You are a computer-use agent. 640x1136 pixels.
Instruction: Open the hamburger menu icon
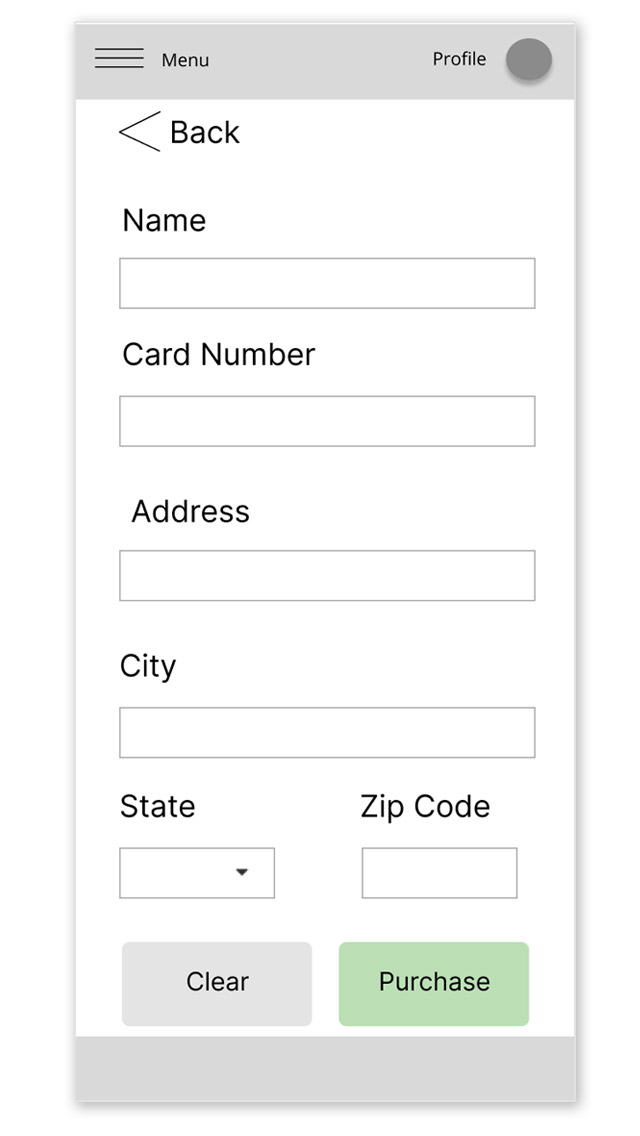point(119,59)
